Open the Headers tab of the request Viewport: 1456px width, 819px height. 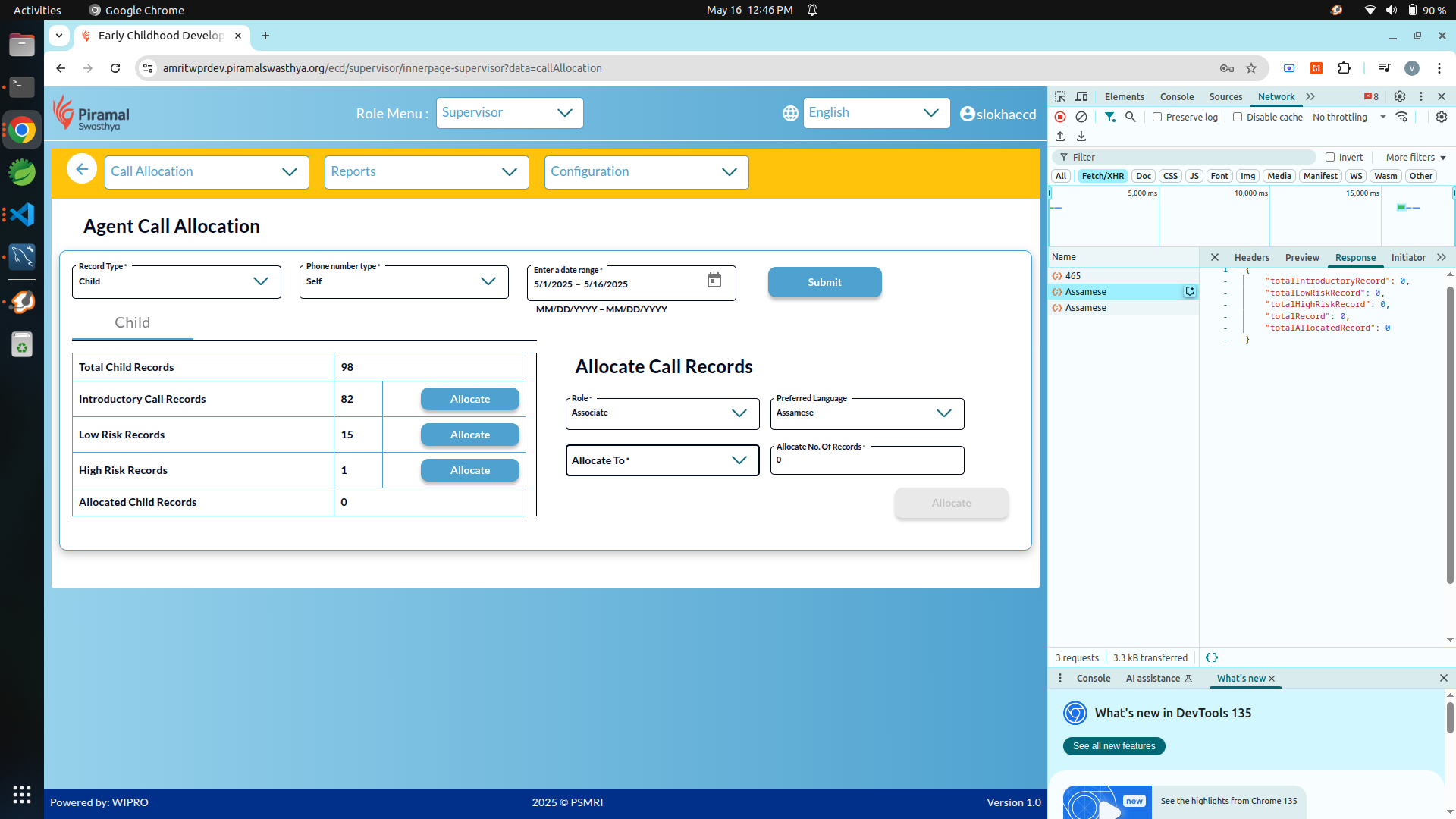click(x=1251, y=257)
